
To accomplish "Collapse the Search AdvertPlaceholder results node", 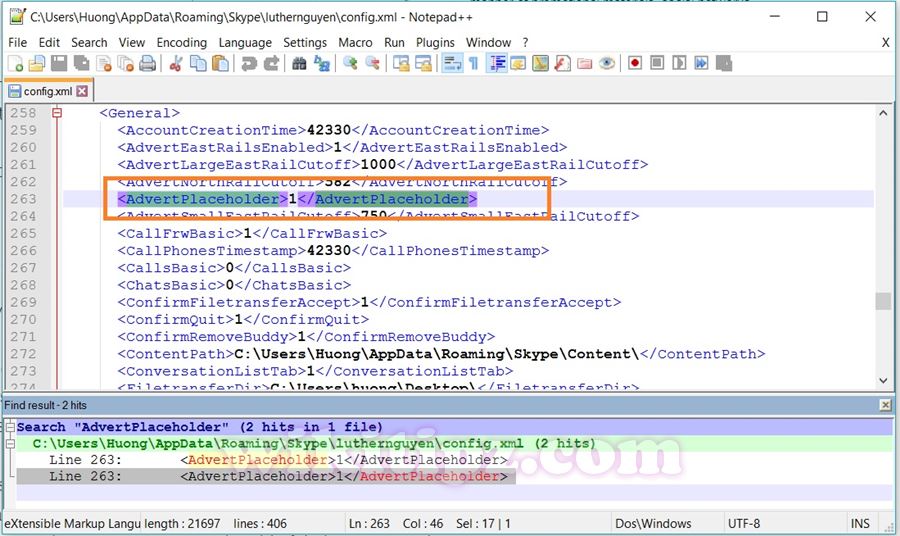I will click(x=10, y=427).
